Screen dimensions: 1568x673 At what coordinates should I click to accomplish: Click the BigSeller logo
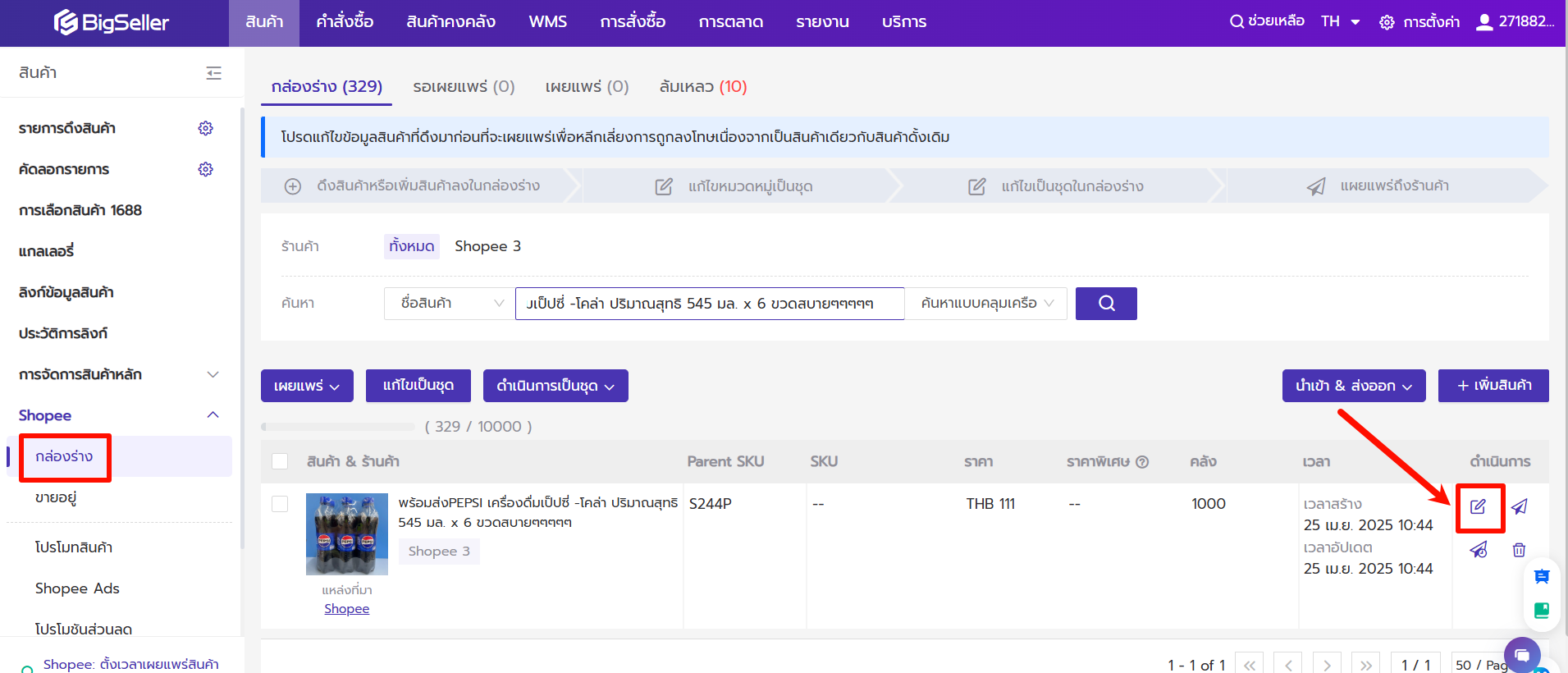click(x=112, y=22)
